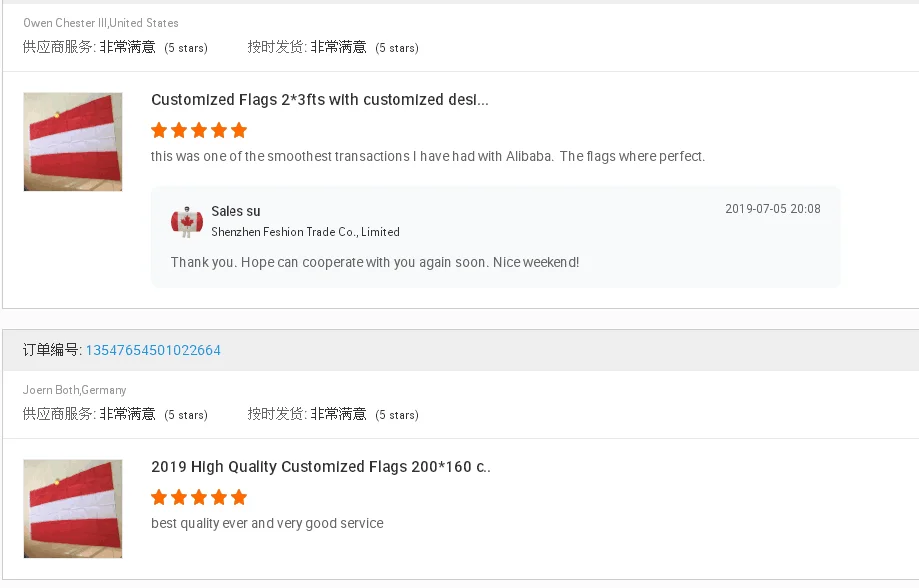Click 供应商服务 rating under Joern Both
Screen dimensions: 919x588
[115, 414]
